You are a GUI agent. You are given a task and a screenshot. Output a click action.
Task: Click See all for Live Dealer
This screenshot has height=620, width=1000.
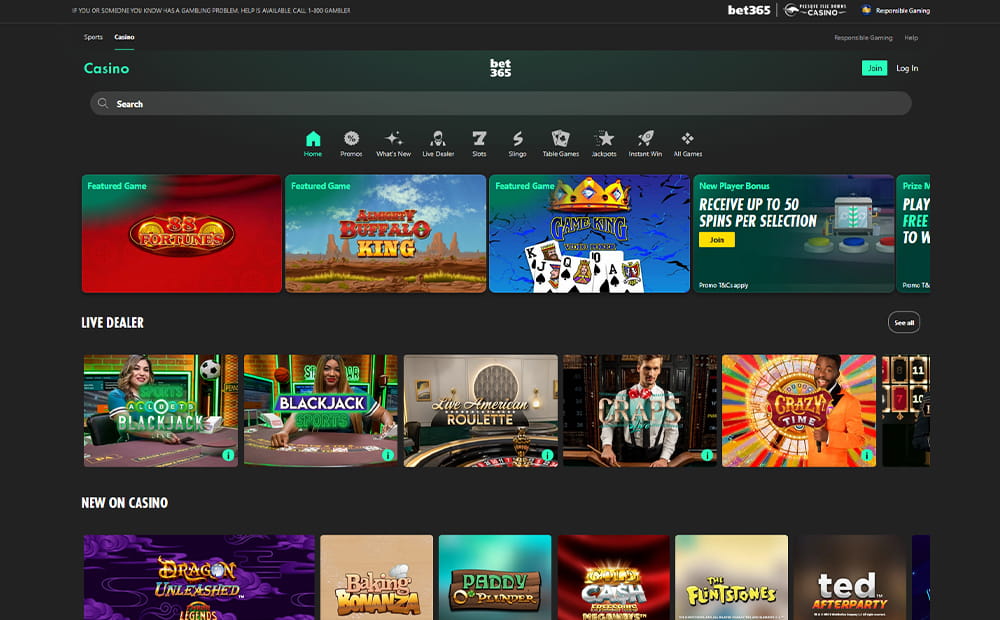coord(904,323)
